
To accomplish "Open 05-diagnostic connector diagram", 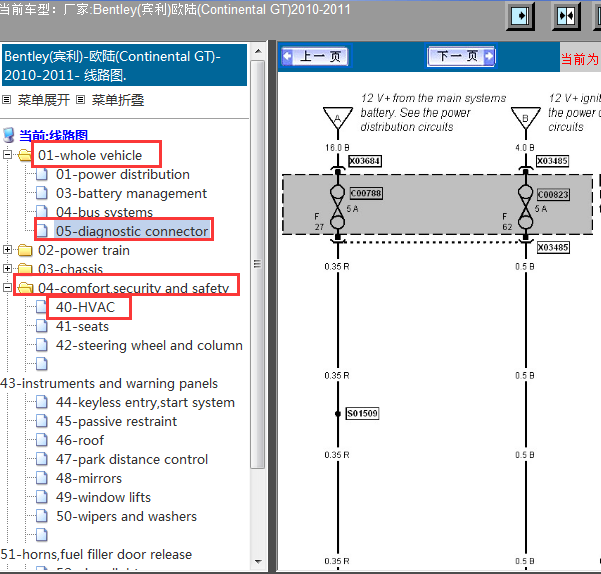I will [132, 231].
